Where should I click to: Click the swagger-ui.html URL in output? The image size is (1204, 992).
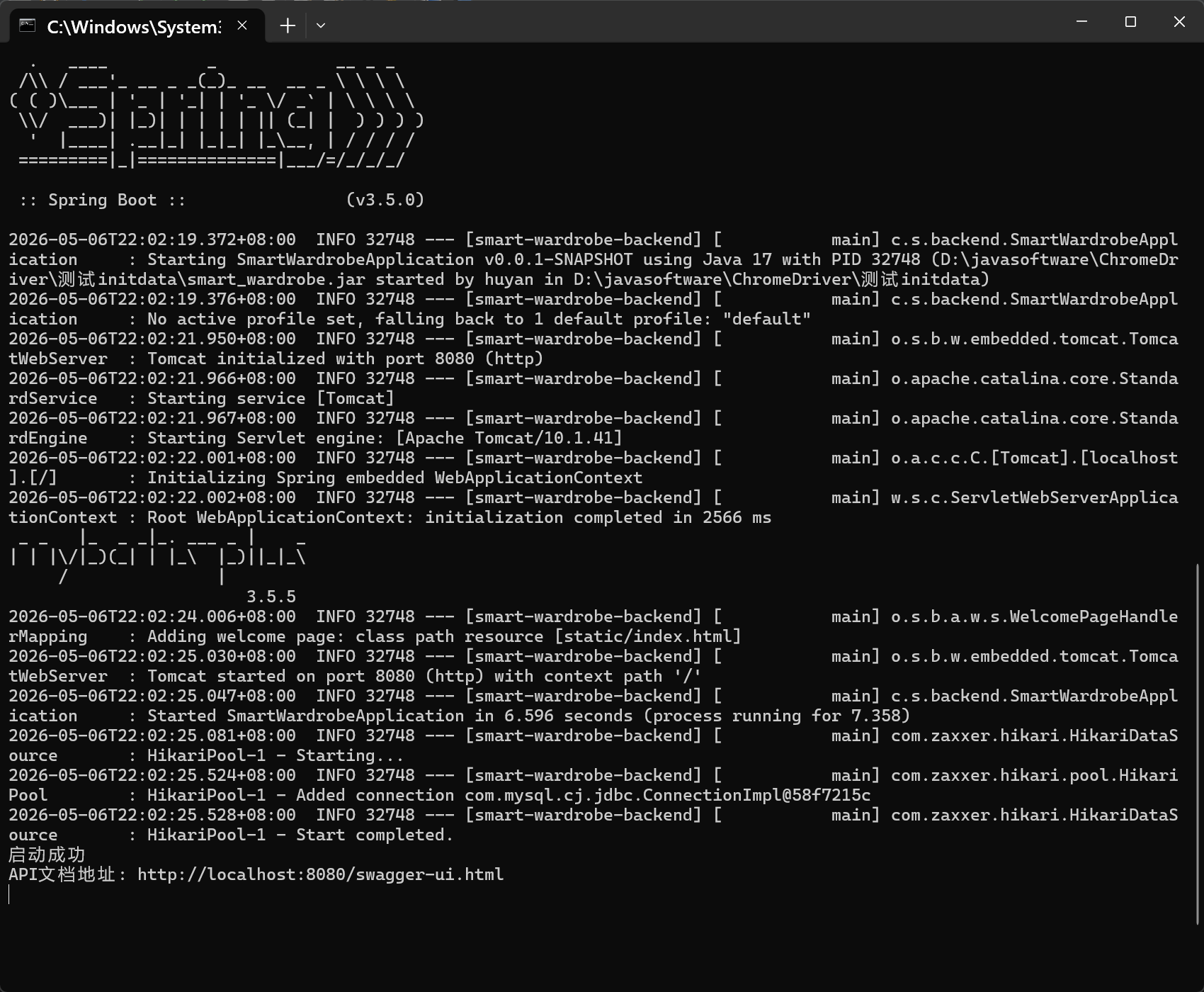coord(320,874)
